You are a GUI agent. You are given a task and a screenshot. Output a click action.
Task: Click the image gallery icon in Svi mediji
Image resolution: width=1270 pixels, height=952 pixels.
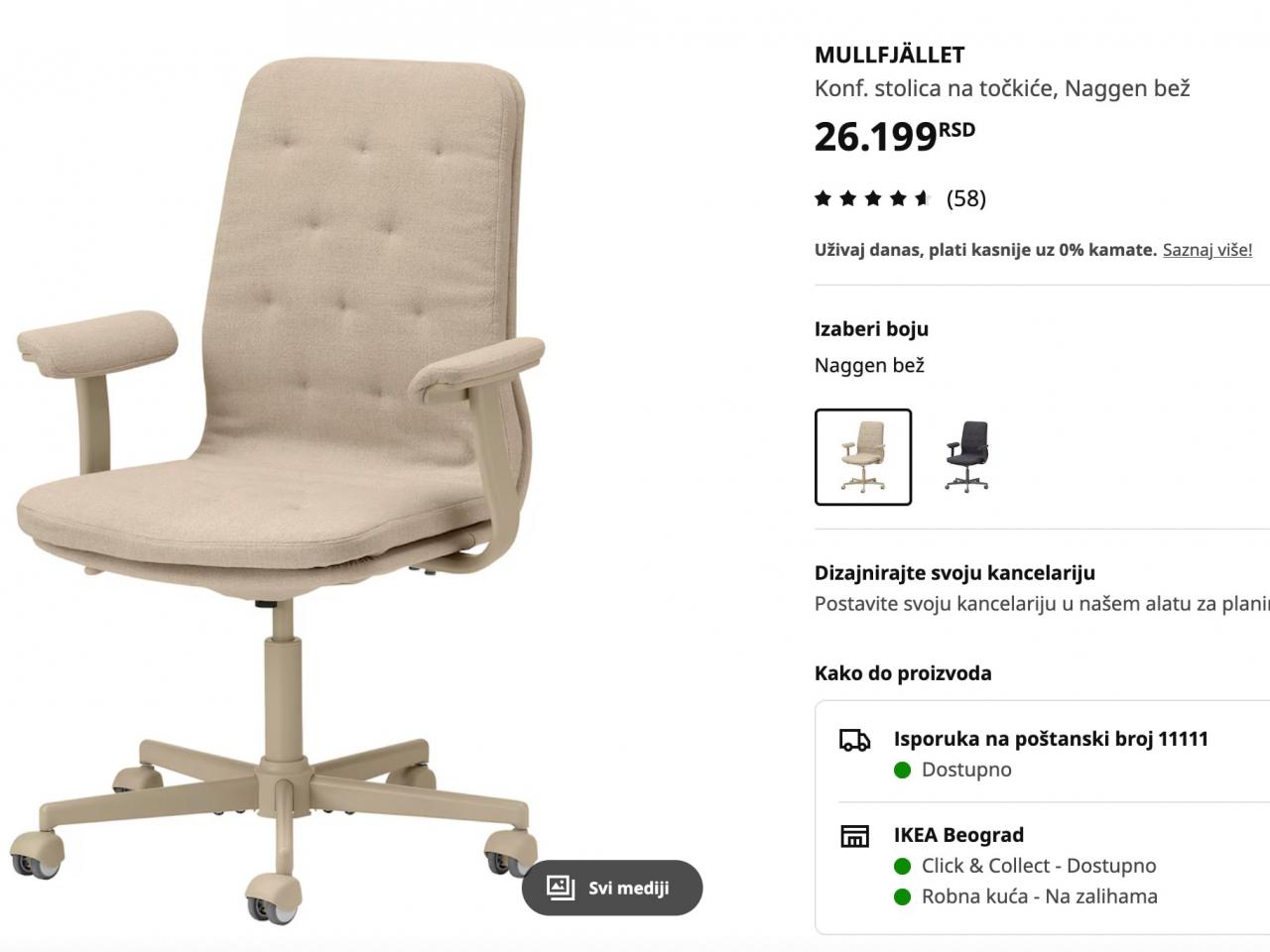coord(561,888)
